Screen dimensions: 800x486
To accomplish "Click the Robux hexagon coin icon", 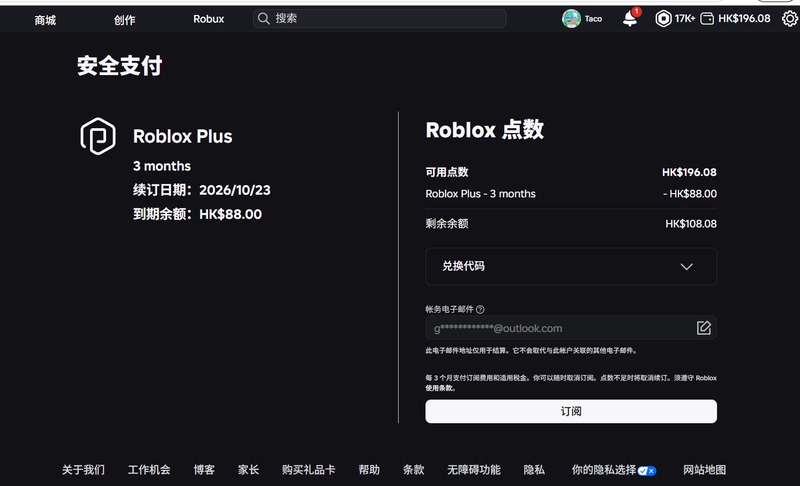I will (663, 19).
